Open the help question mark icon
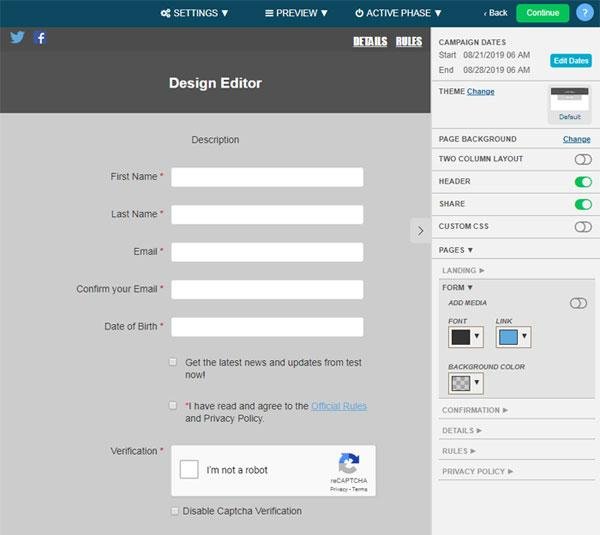Image resolution: width=600 pixels, height=535 pixels. [x=584, y=13]
